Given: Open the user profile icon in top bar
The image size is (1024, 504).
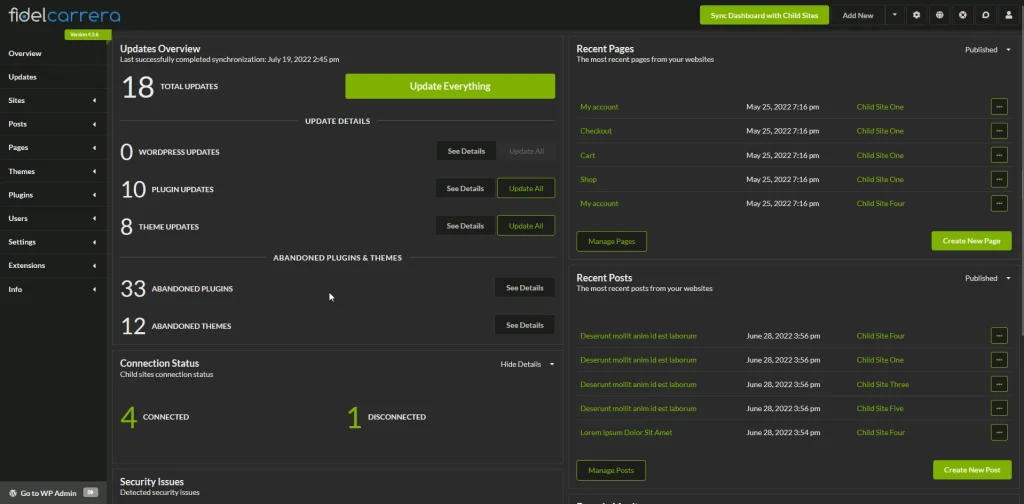Looking at the screenshot, I should pos(1009,15).
